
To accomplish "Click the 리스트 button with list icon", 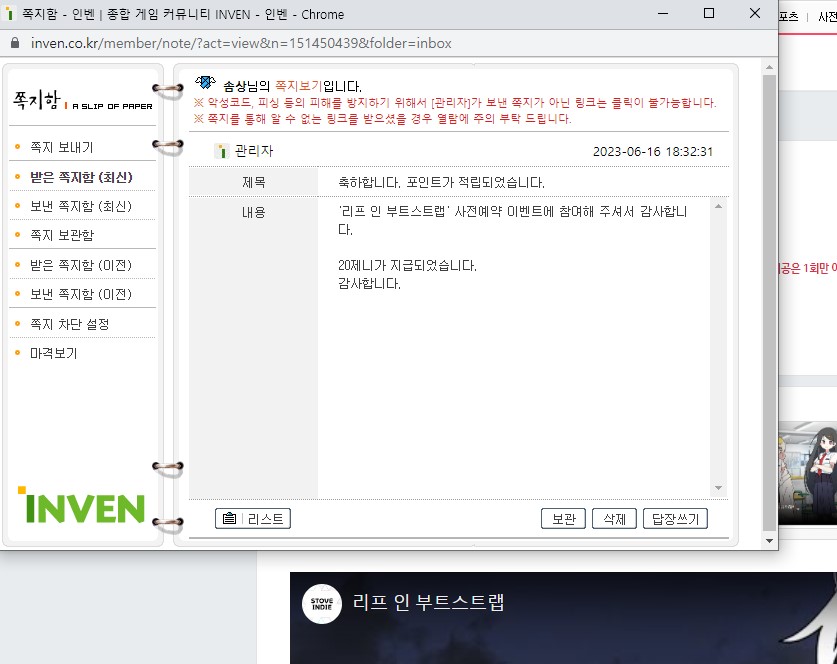I will coord(253,518).
